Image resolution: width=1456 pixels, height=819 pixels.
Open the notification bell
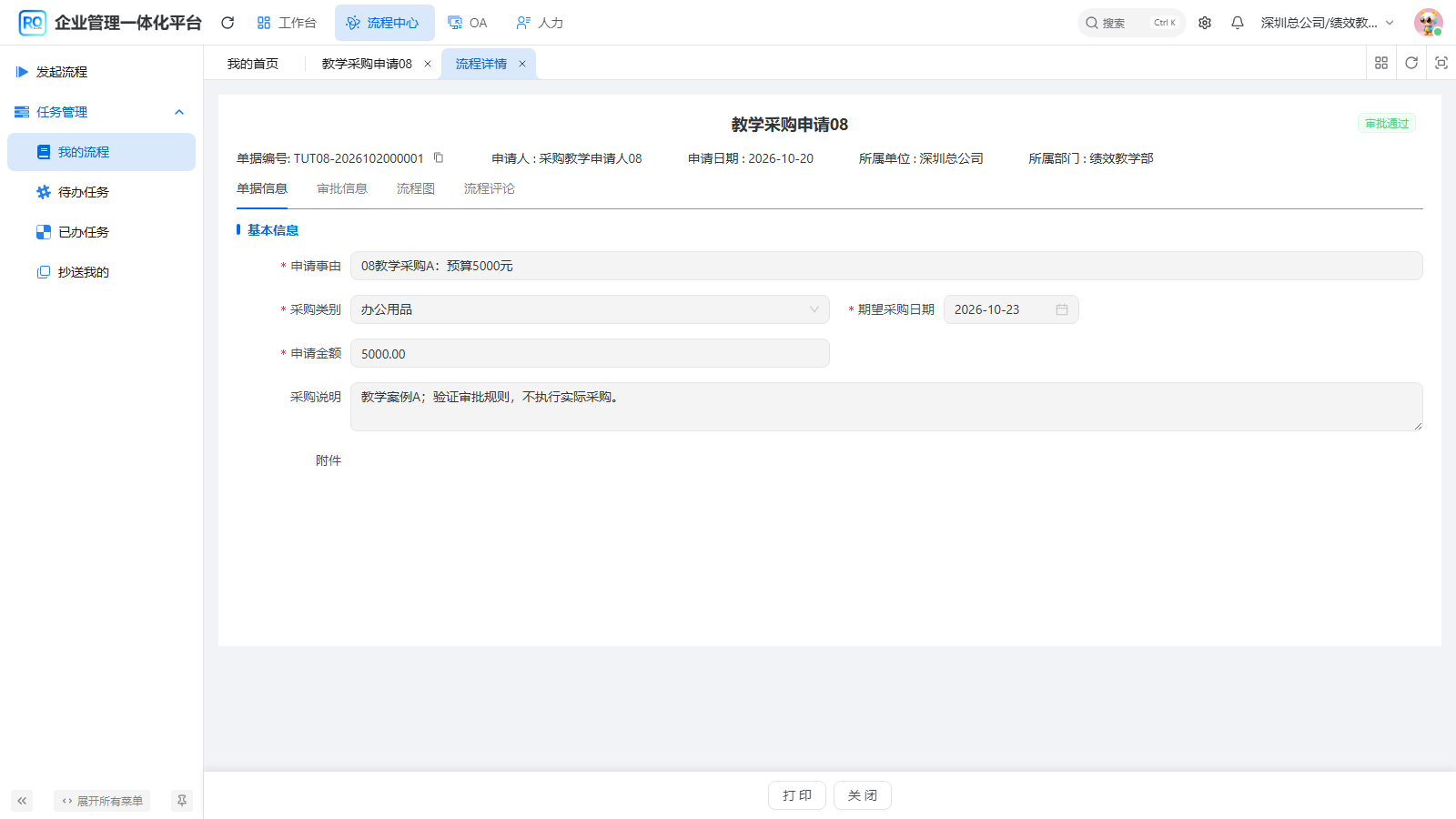click(1238, 23)
